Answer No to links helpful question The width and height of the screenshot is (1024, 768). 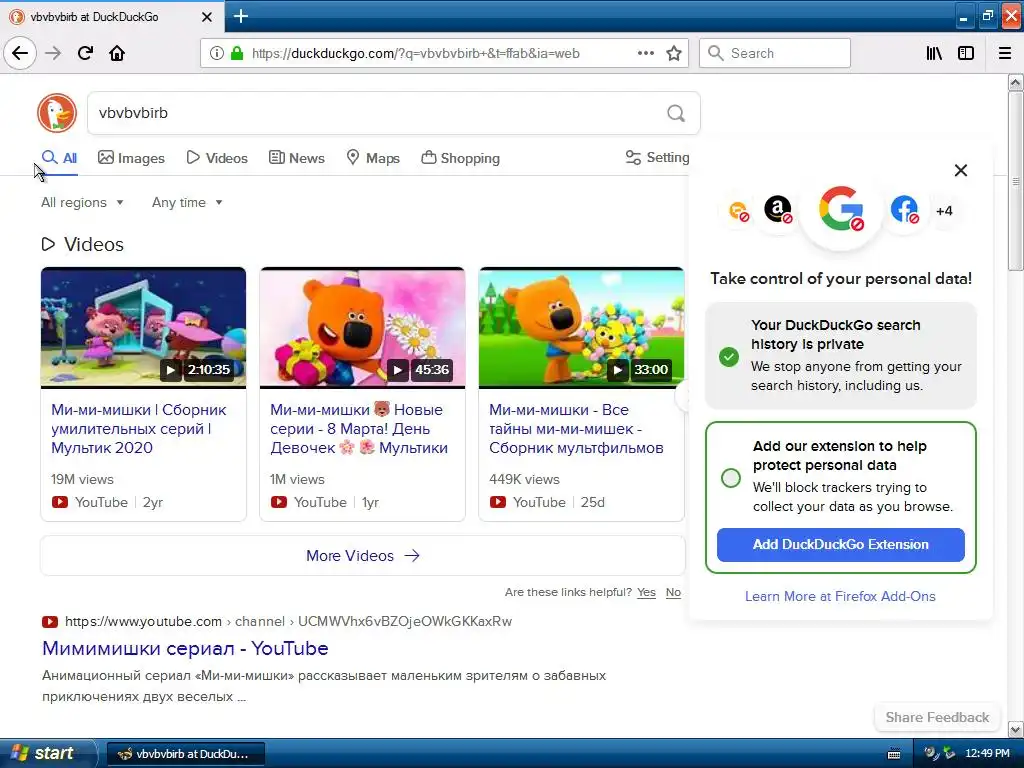(x=673, y=592)
